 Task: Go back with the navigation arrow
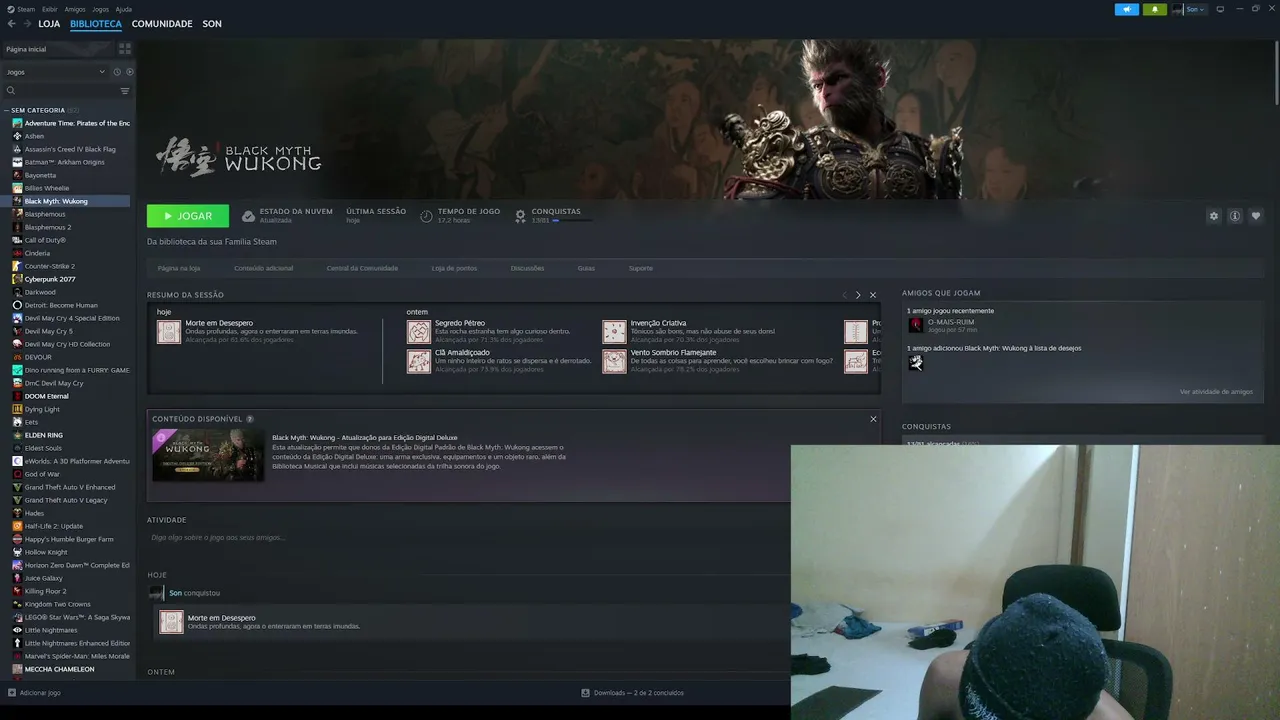(x=12, y=24)
